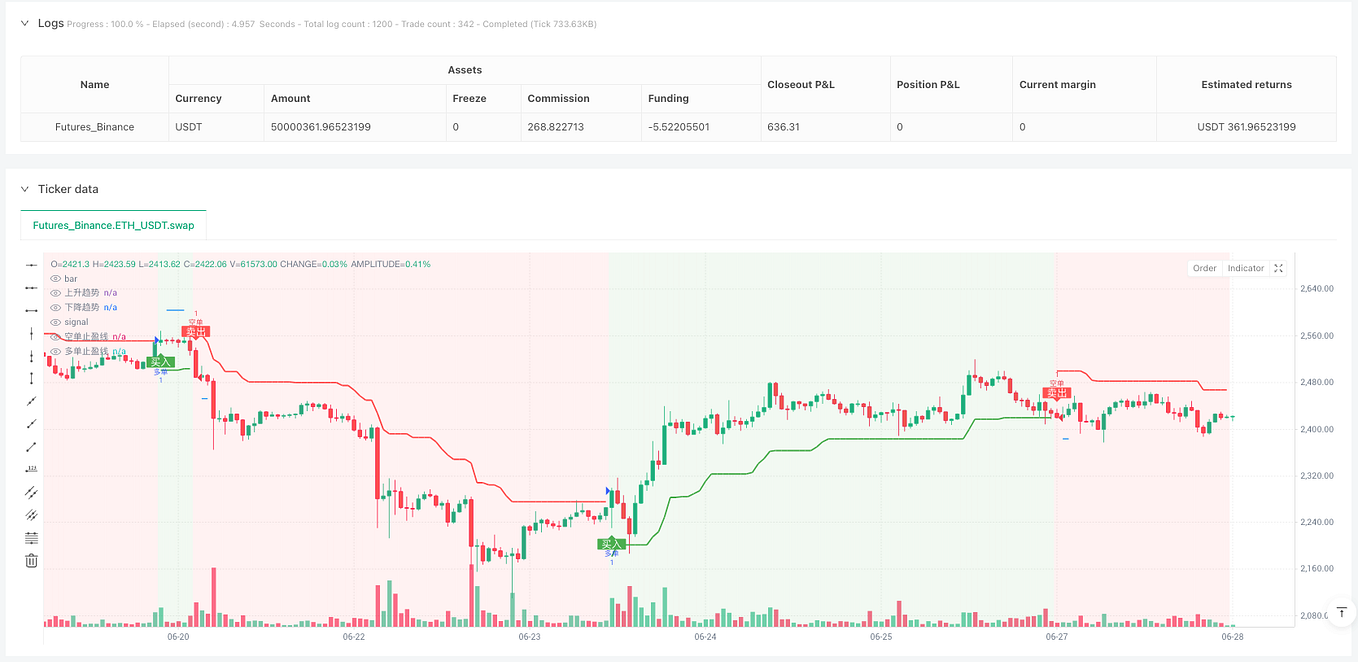Collapse the Logs section
Screen dimensions: 1358x662
coord(25,23)
